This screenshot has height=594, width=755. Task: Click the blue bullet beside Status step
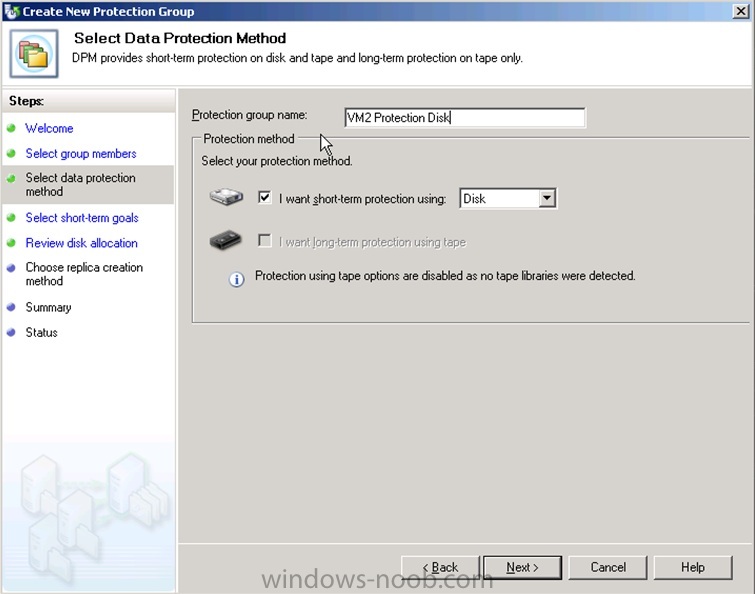click(11, 332)
